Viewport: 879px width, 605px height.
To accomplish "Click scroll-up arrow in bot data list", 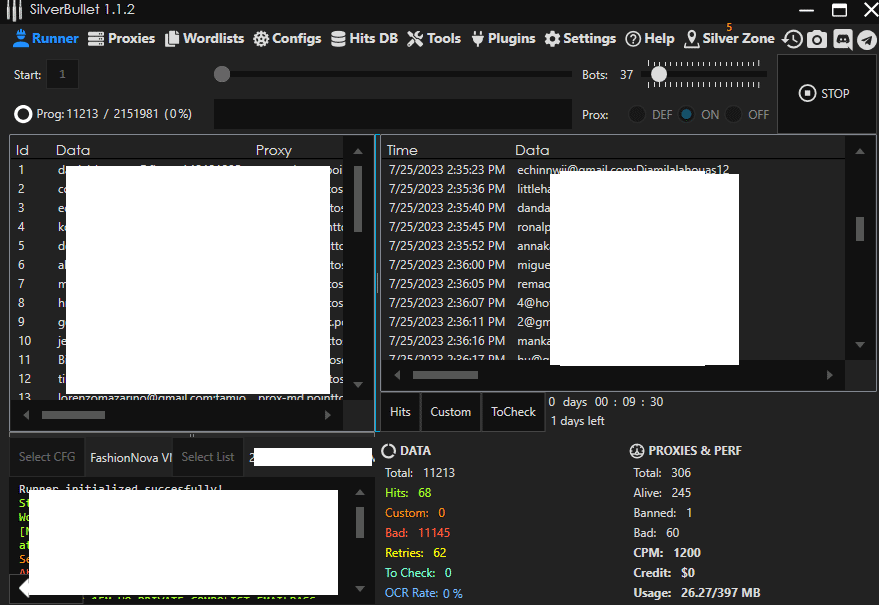I will (x=358, y=151).
